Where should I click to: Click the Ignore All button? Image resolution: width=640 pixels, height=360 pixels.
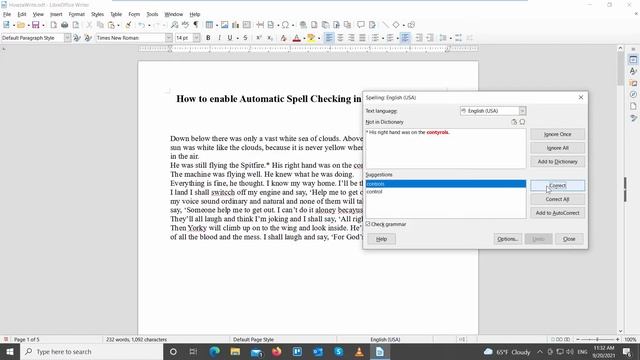click(x=558, y=148)
